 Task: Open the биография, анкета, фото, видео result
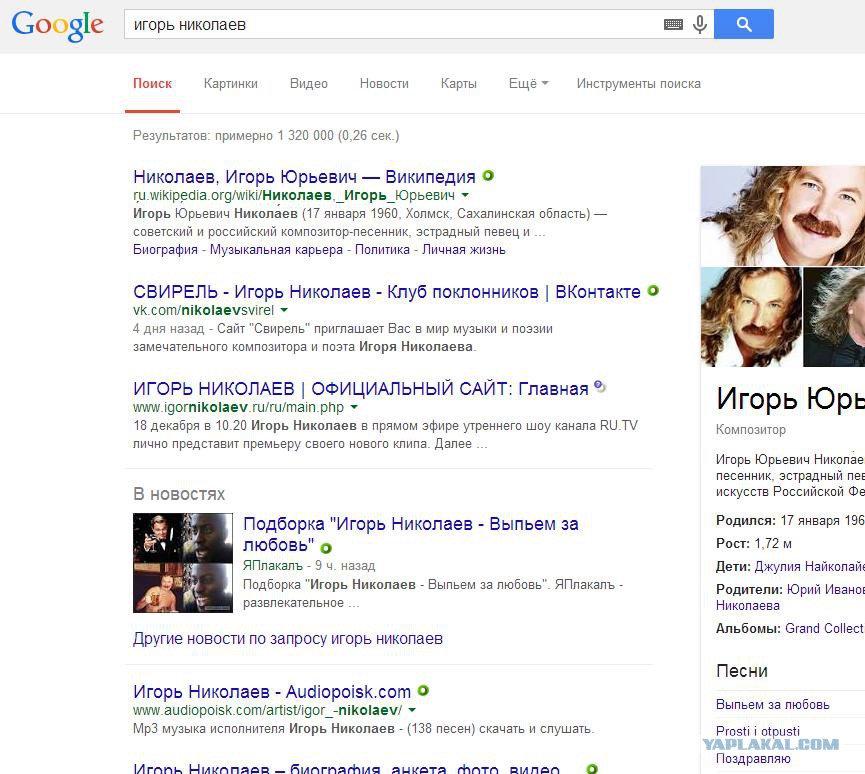click(x=346, y=768)
